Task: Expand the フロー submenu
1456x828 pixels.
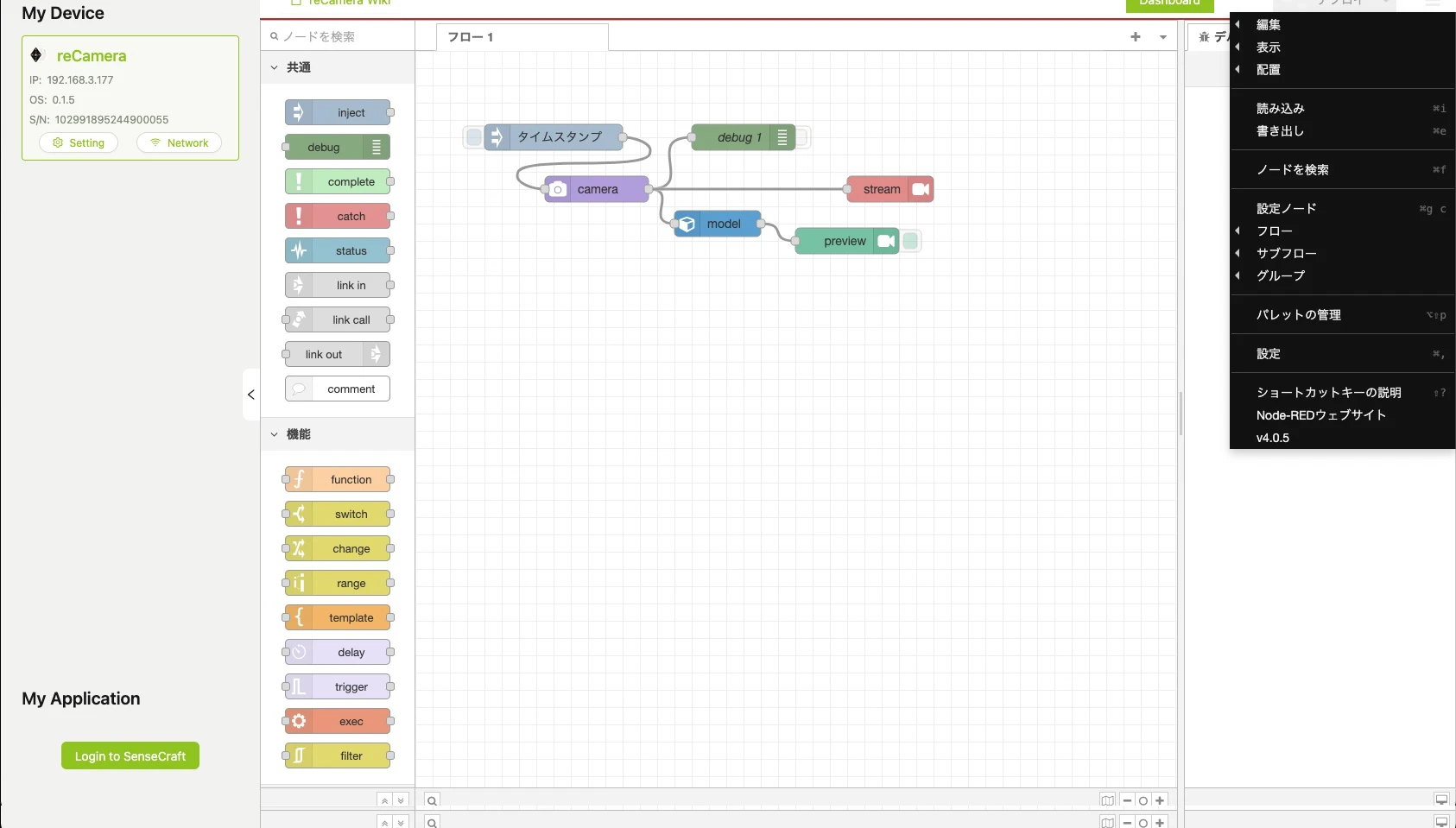Action: [x=1342, y=231]
